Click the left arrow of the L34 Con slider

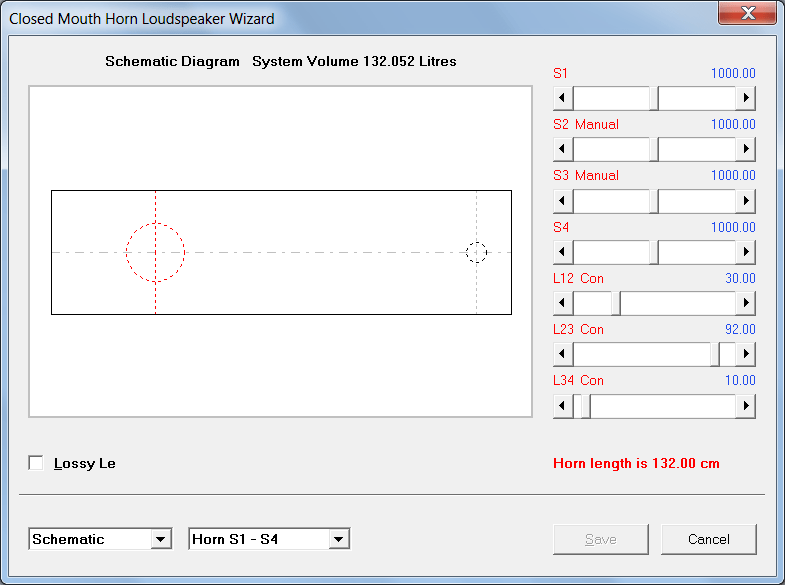coord(563,405)
